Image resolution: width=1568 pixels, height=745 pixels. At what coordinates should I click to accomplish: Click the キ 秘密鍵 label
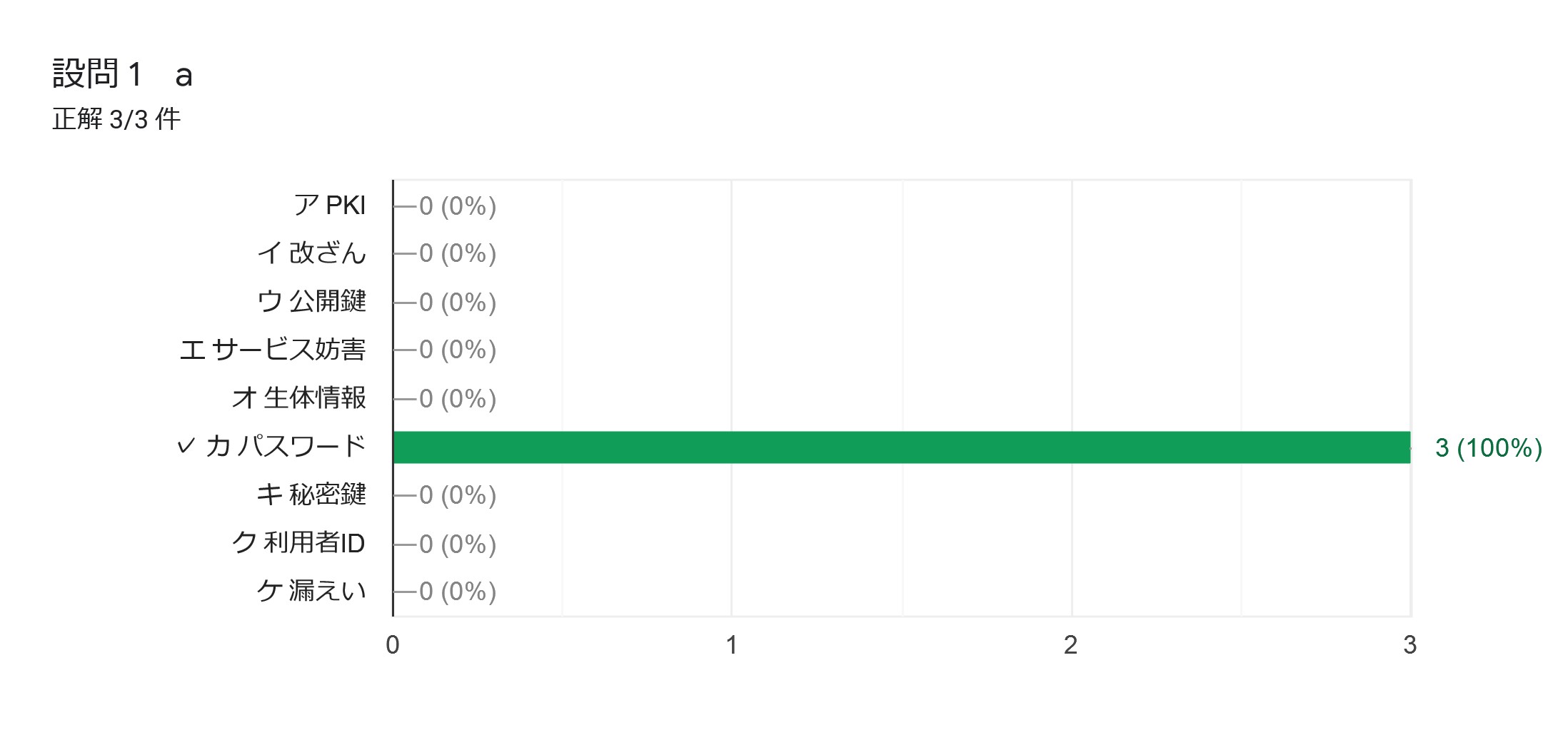tap(311, 495)
